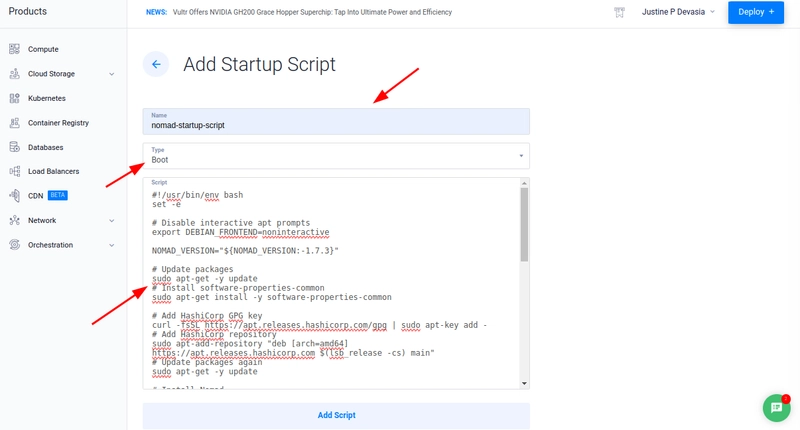Image resolution: width=800 pixels, height=430 pixels.
Task: Open the Justine P Devasia account menu
Action: 678,12
